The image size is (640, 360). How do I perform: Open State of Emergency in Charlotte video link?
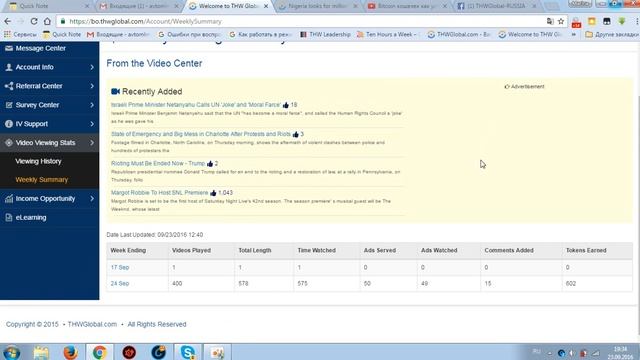(x=201, y=134)
